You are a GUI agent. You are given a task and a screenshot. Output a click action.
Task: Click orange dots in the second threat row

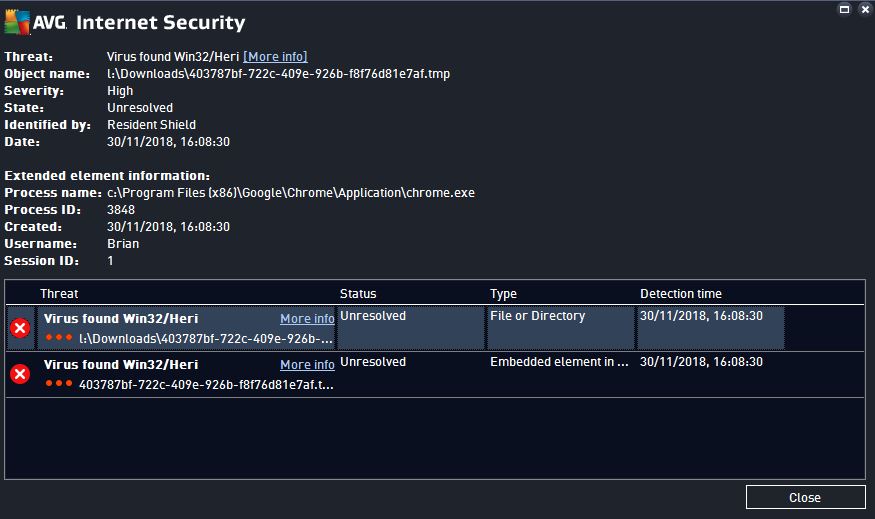point(59,384)
